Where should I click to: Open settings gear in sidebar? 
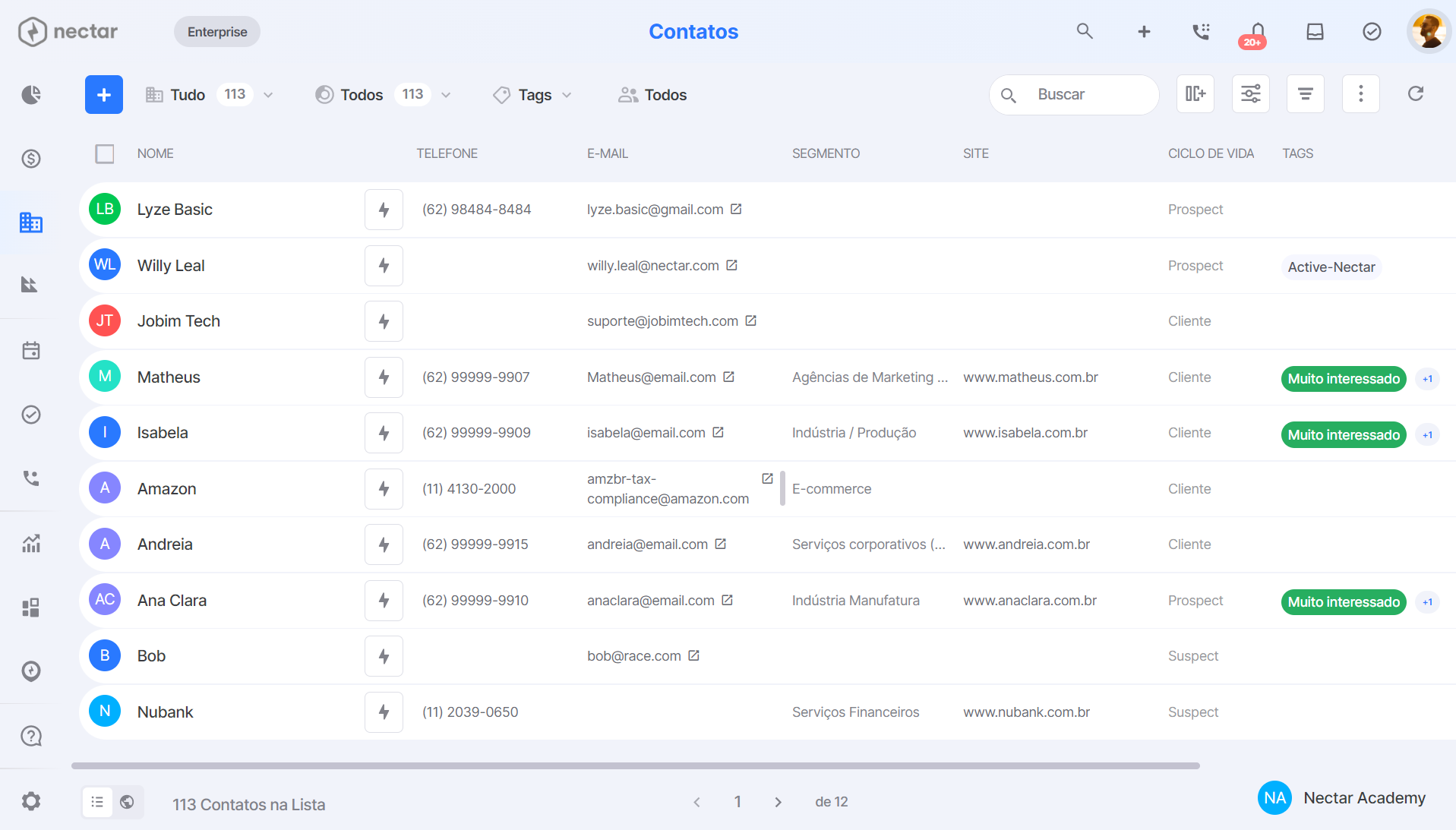(31, 801)
